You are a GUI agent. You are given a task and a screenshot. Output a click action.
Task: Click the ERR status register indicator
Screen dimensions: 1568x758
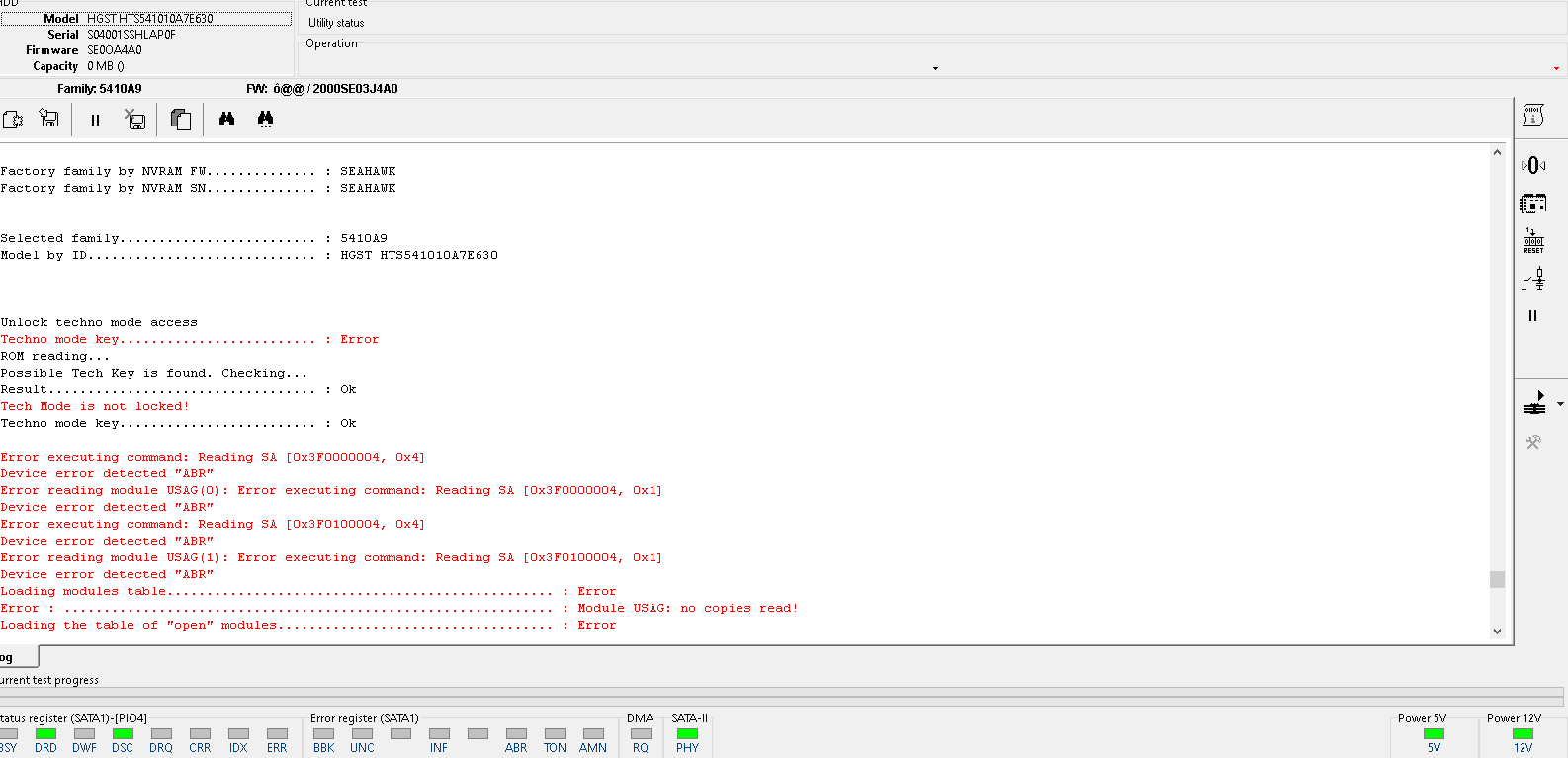pyautogui.click(x=277, y=733)
